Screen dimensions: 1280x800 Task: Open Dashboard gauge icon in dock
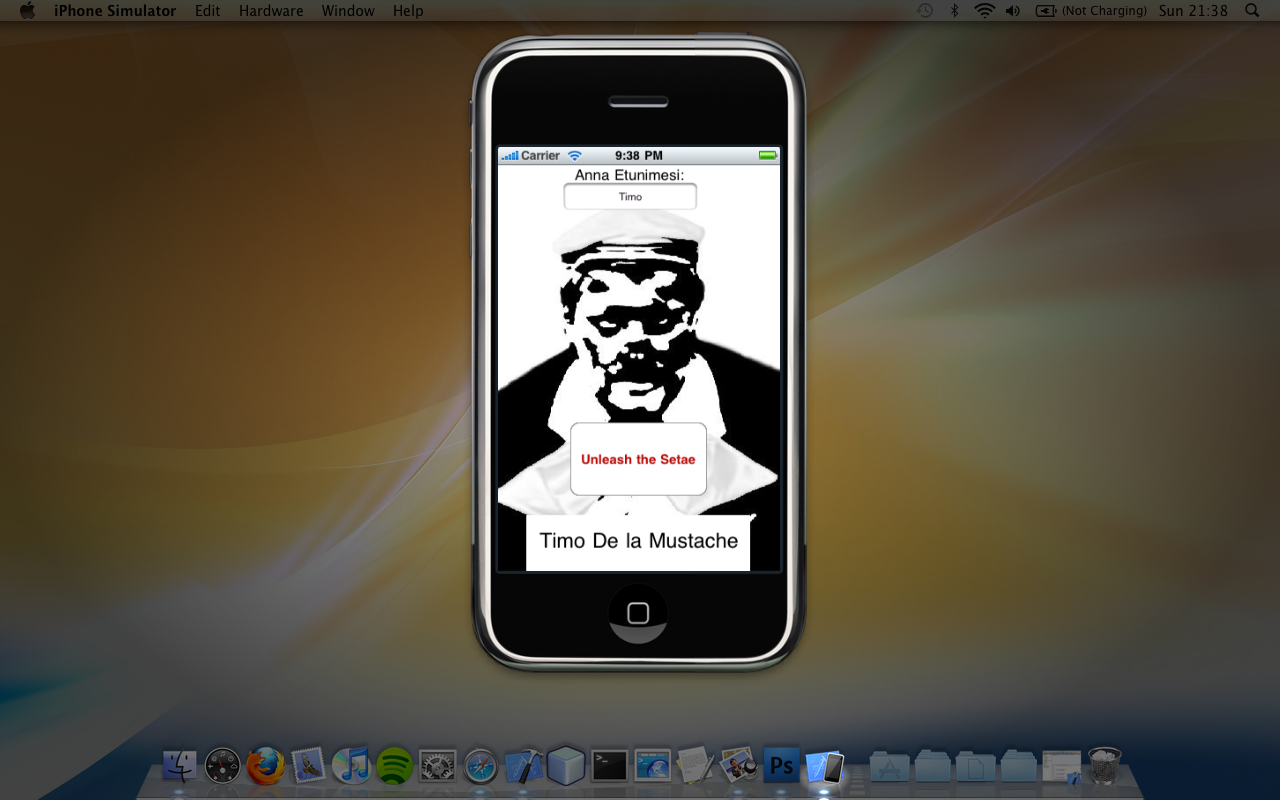click(x=222, y=766)
